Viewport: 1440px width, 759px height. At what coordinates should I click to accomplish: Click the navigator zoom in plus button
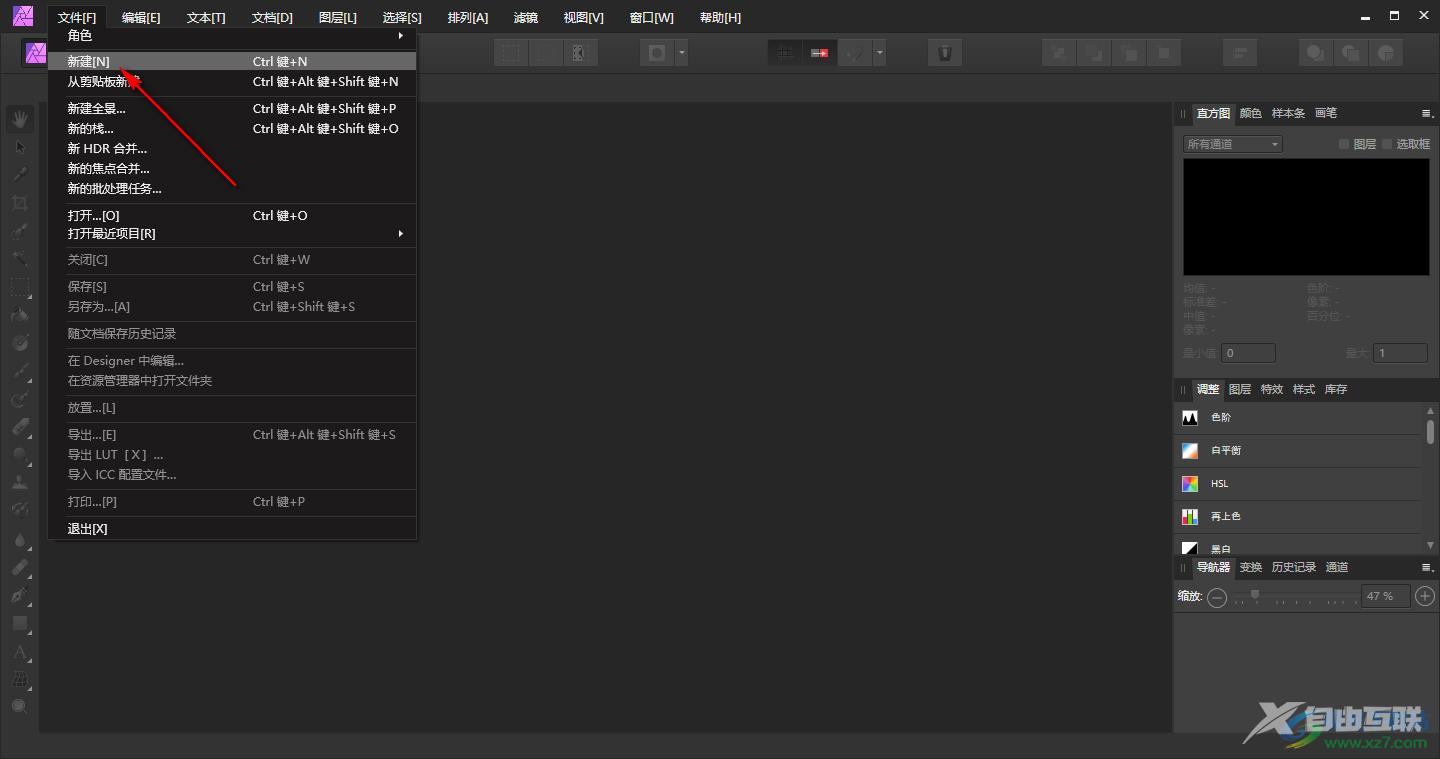click(1426, 596)
